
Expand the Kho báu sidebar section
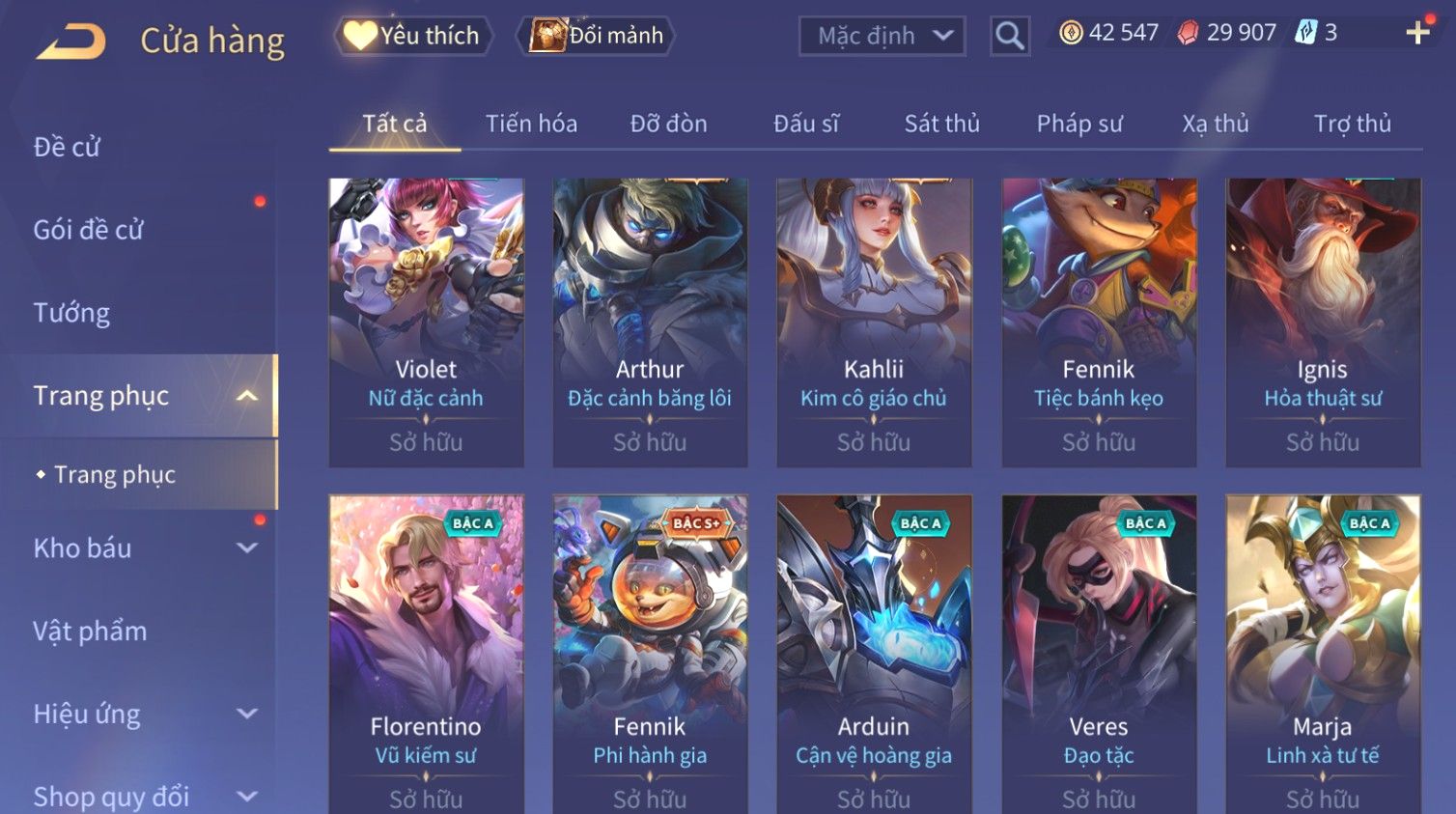click(x=247, y=547)
